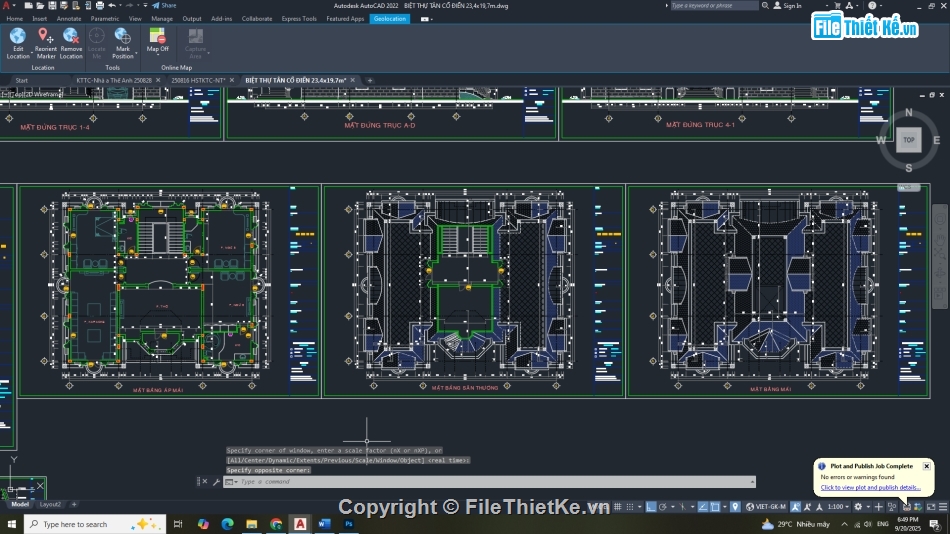Expand the Workspace Switching gear dropdown
The height and width of the screenshot is (534, 950).
tap(859, 507)
